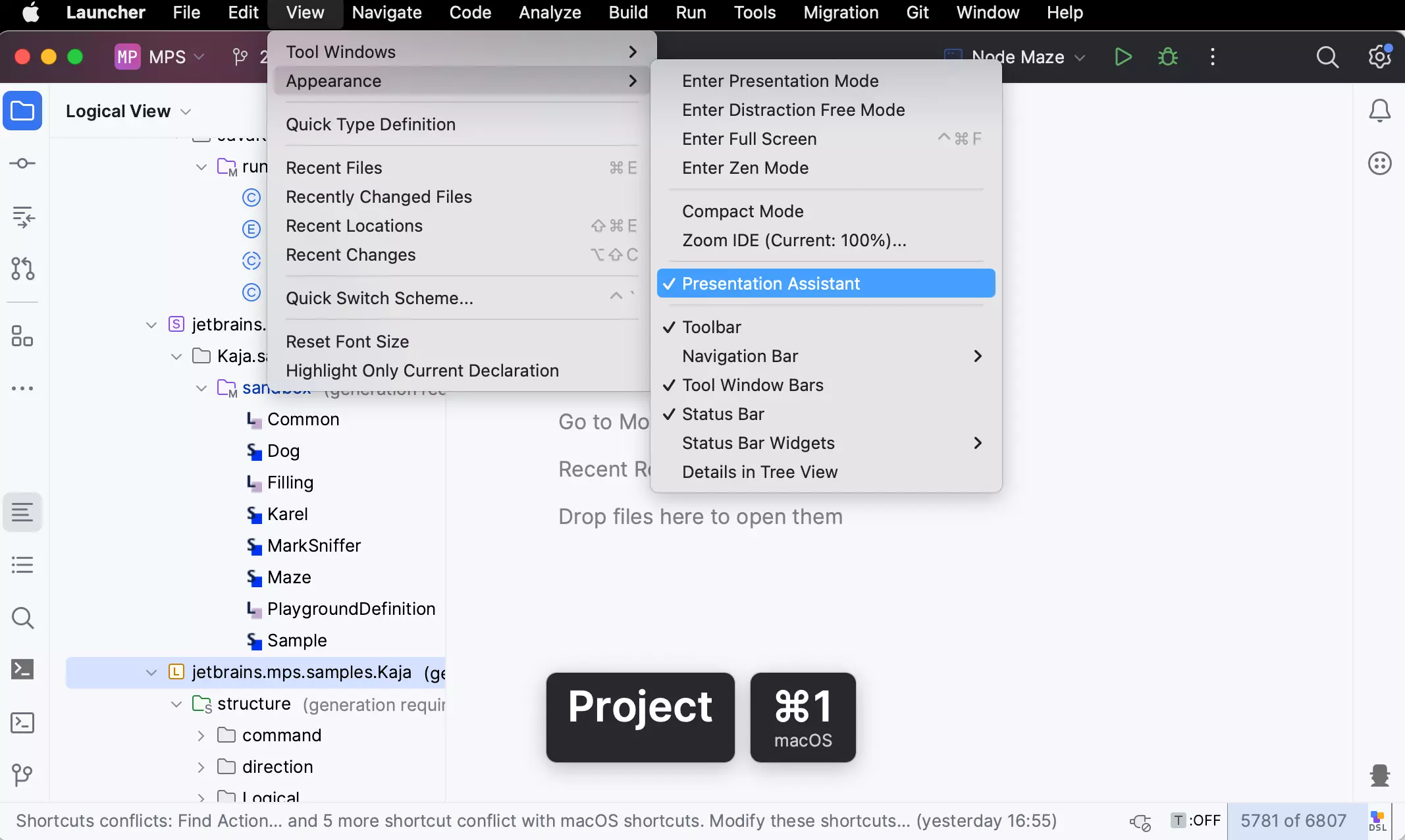Toggle Toolbar visibility checkbox

pyautogui.click(x=711, y=327)
